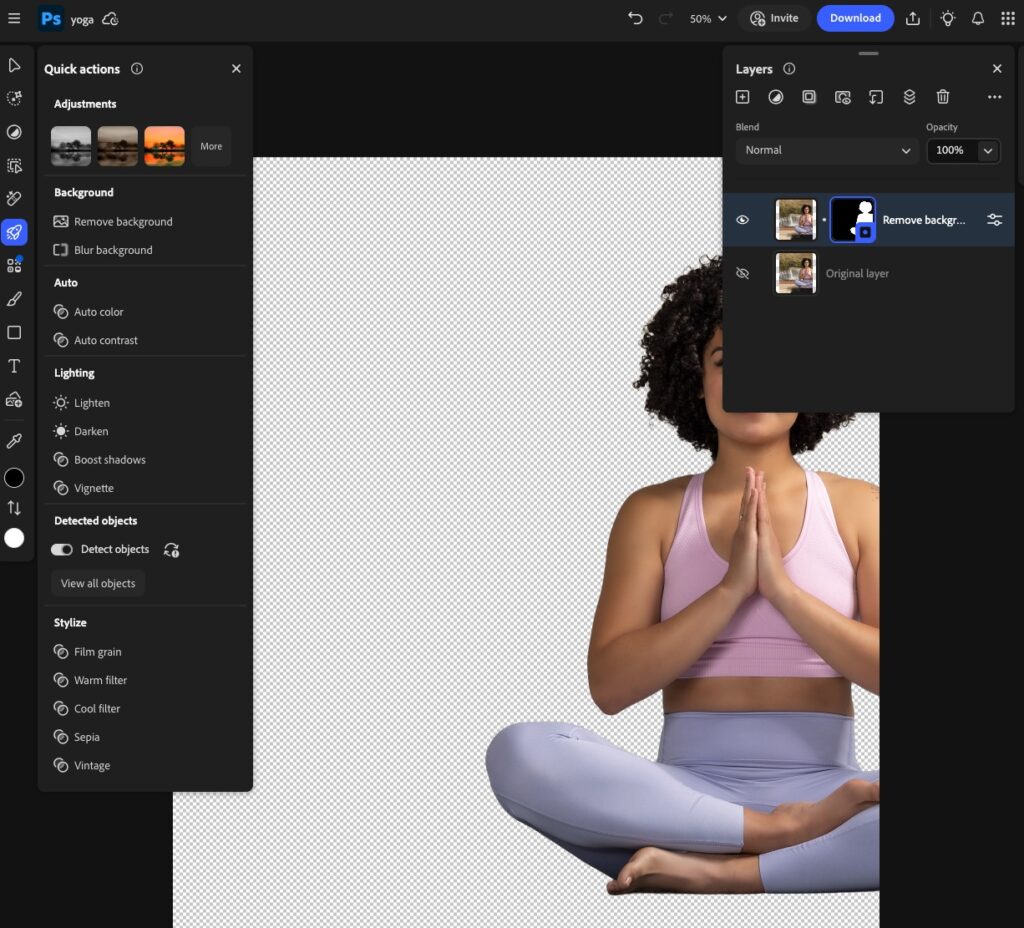
Task: Show the Original layer
Action: (742, 273)
